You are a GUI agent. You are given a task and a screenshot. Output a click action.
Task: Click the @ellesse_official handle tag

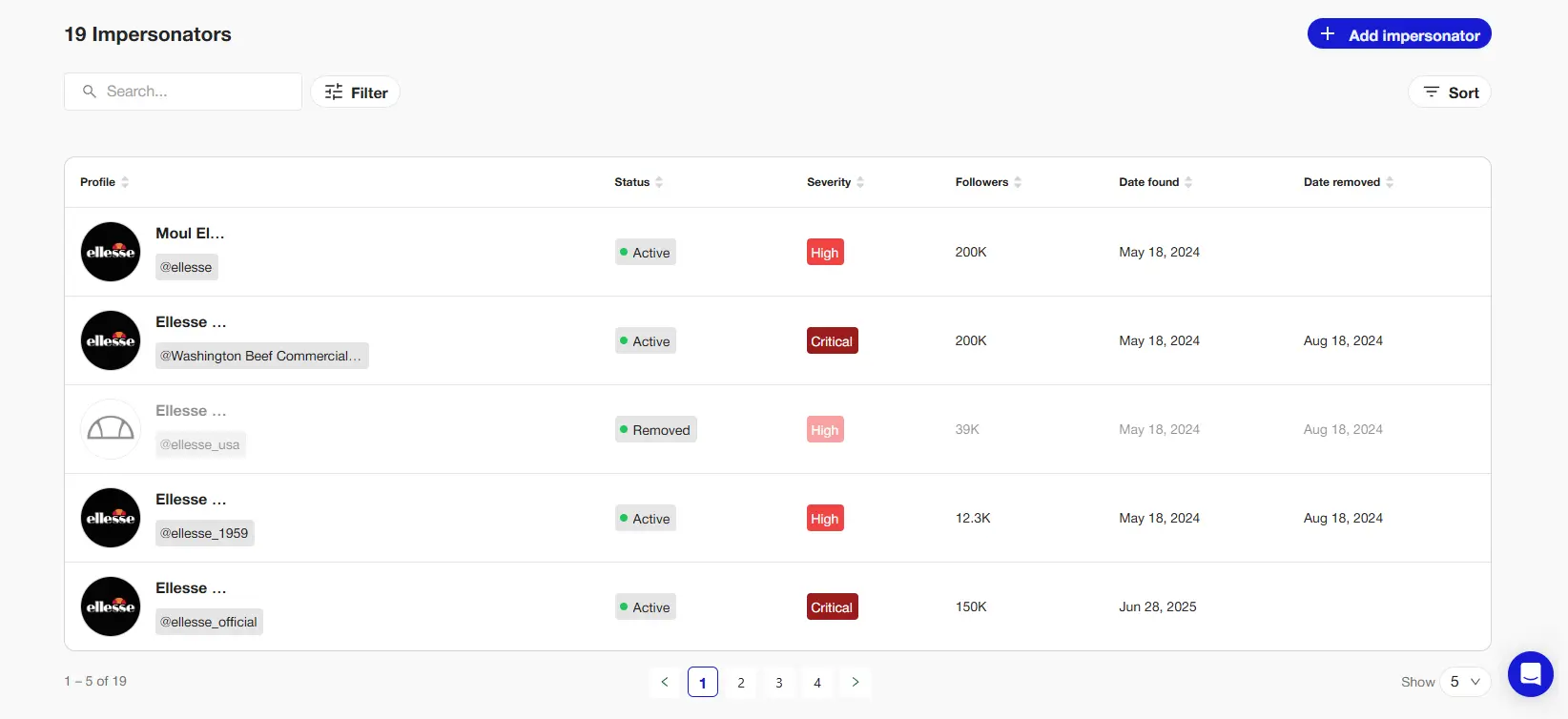[209, 622]
